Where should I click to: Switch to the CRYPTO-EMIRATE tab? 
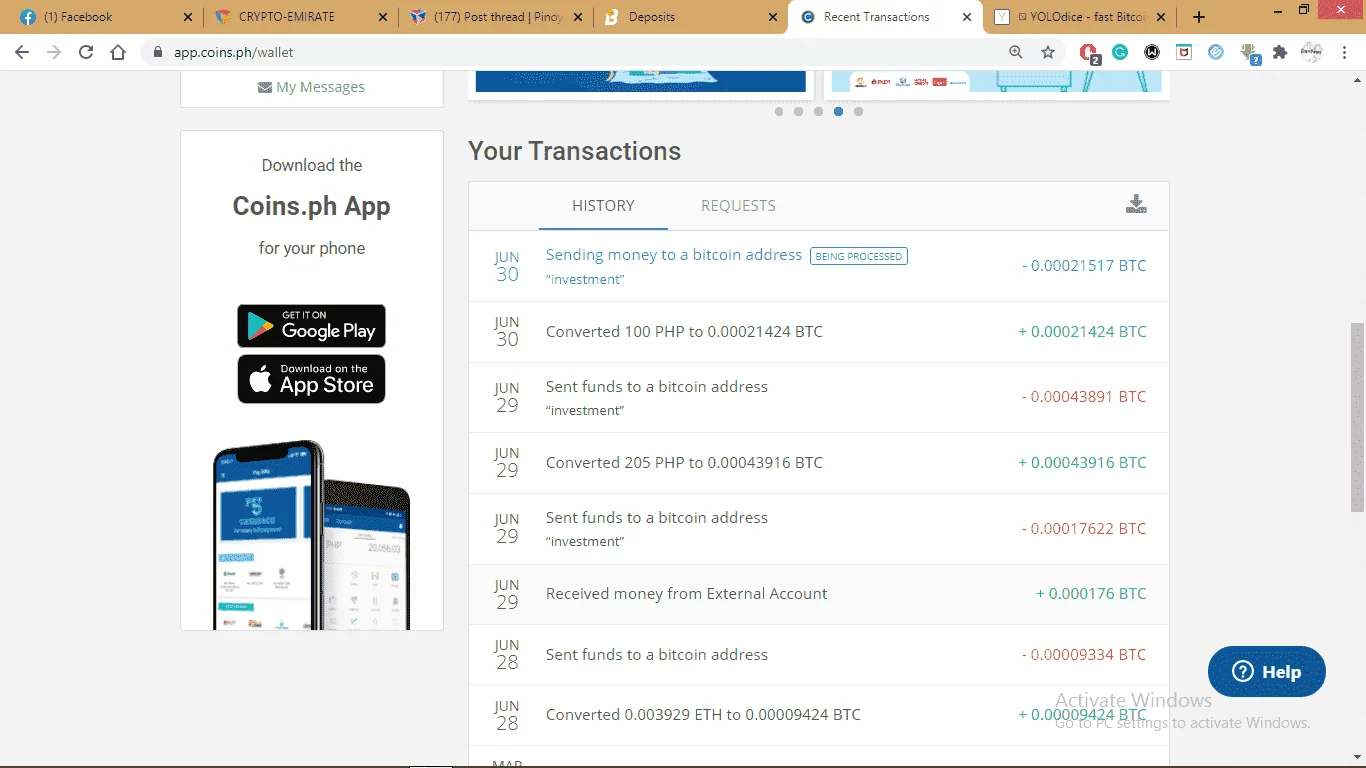pos(302,17)
